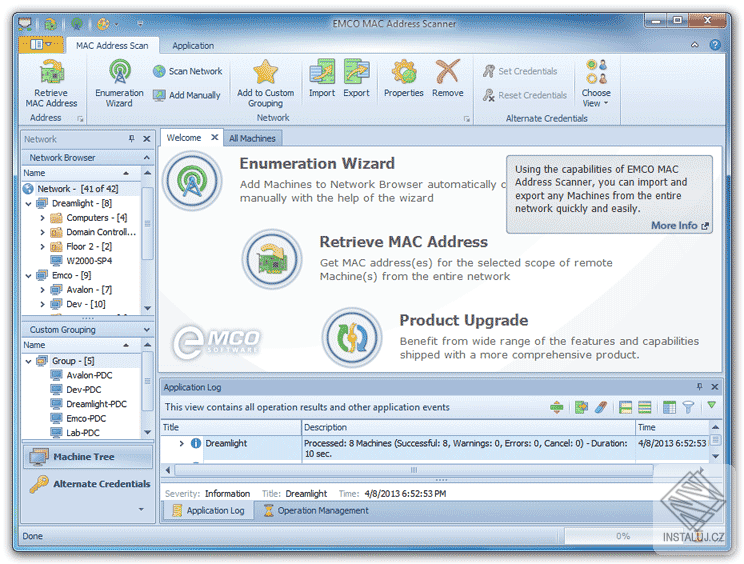The width and height of the screenshot is (744, 564).
Task: Launch the Enumeration Wizard from ribbon
Action: click(x=119, y=84)
